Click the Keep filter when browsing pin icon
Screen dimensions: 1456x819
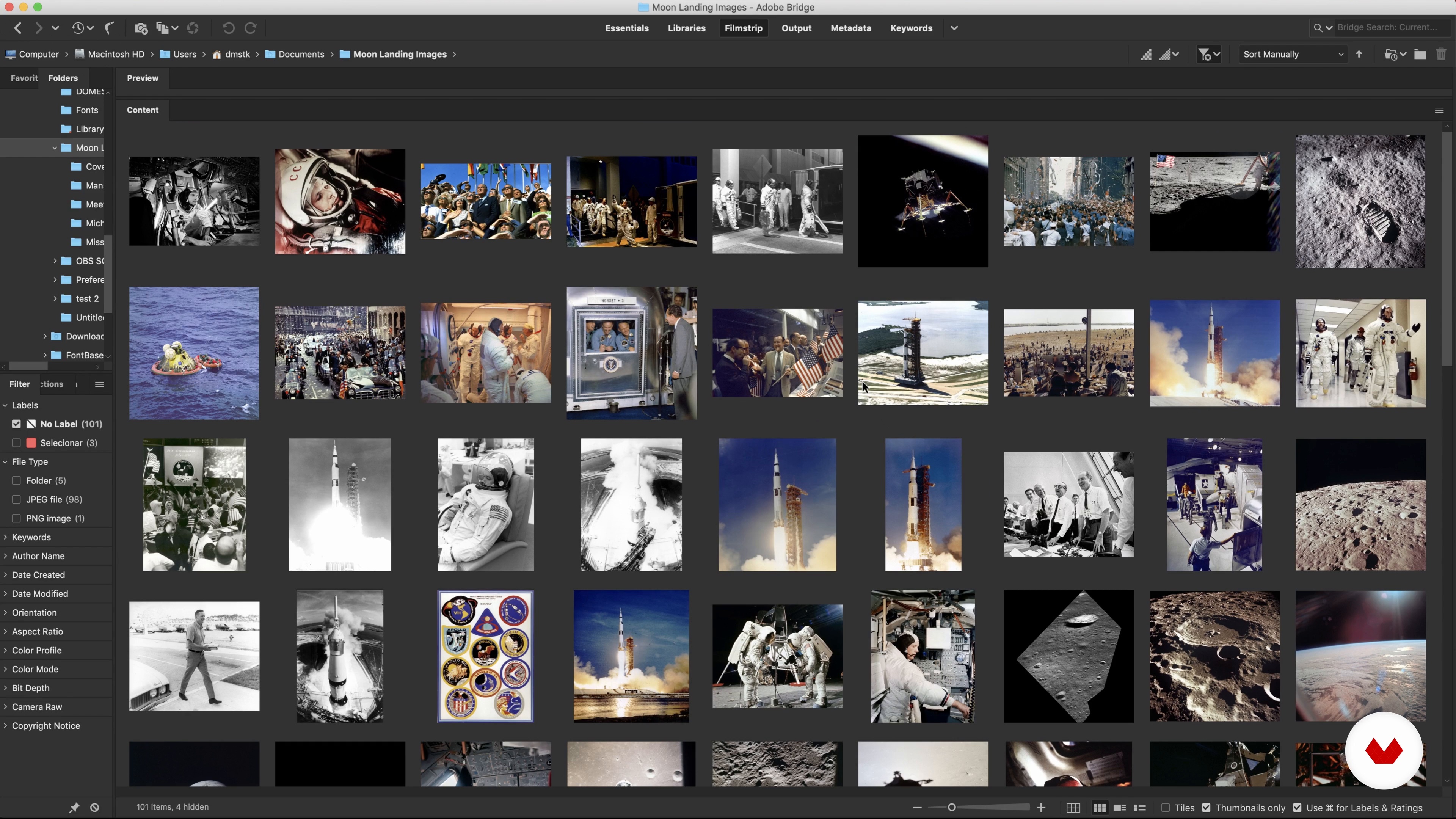pyautogui.click(x=74, y=808)
